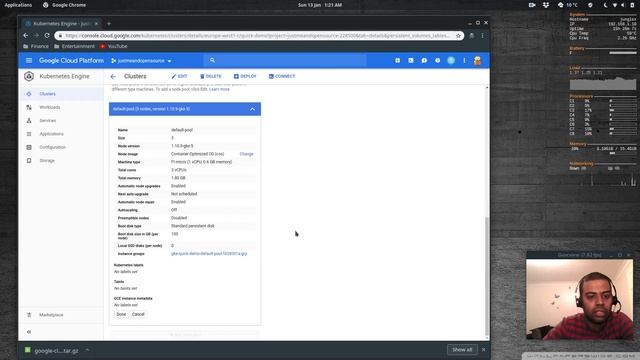
Task: Click Chrome back navigation arrow
Action: (x=26, y=36)
